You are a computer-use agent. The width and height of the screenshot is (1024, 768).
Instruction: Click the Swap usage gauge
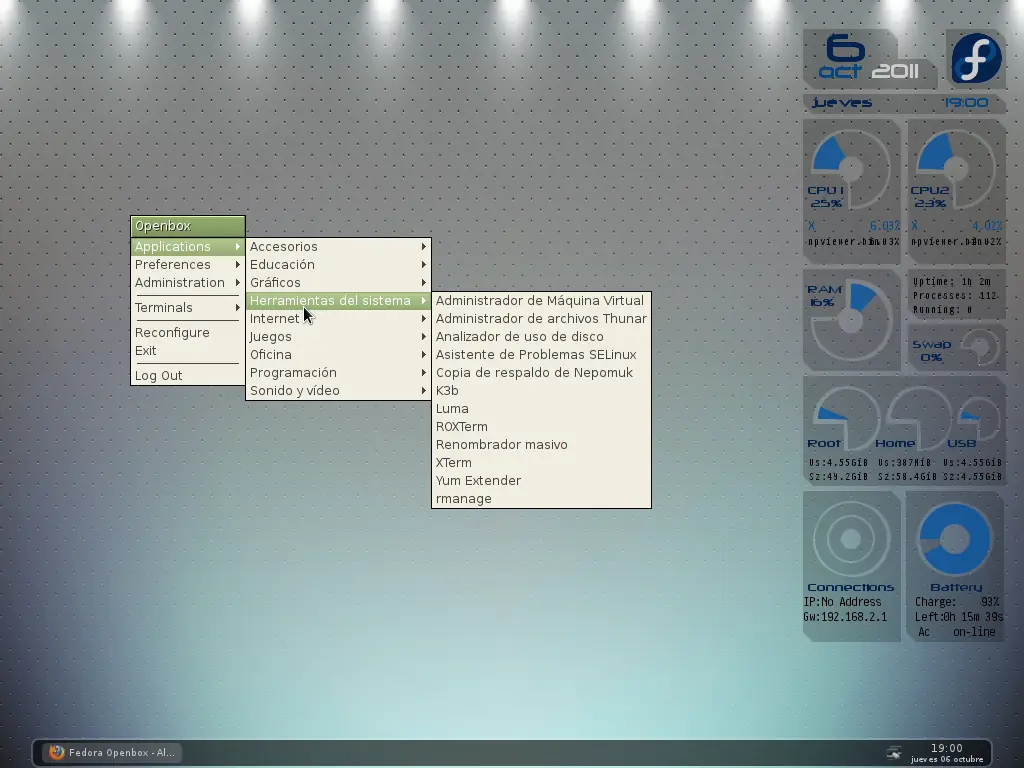(978, 348)
